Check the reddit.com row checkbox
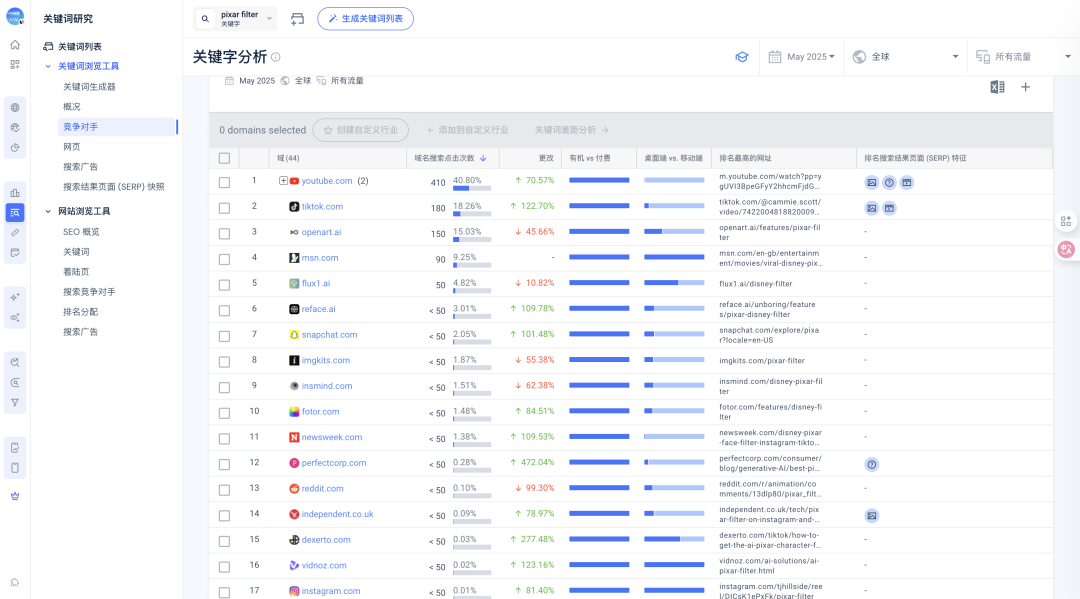Viewport: 1080px width, 599px height. [x=225, y=490]
